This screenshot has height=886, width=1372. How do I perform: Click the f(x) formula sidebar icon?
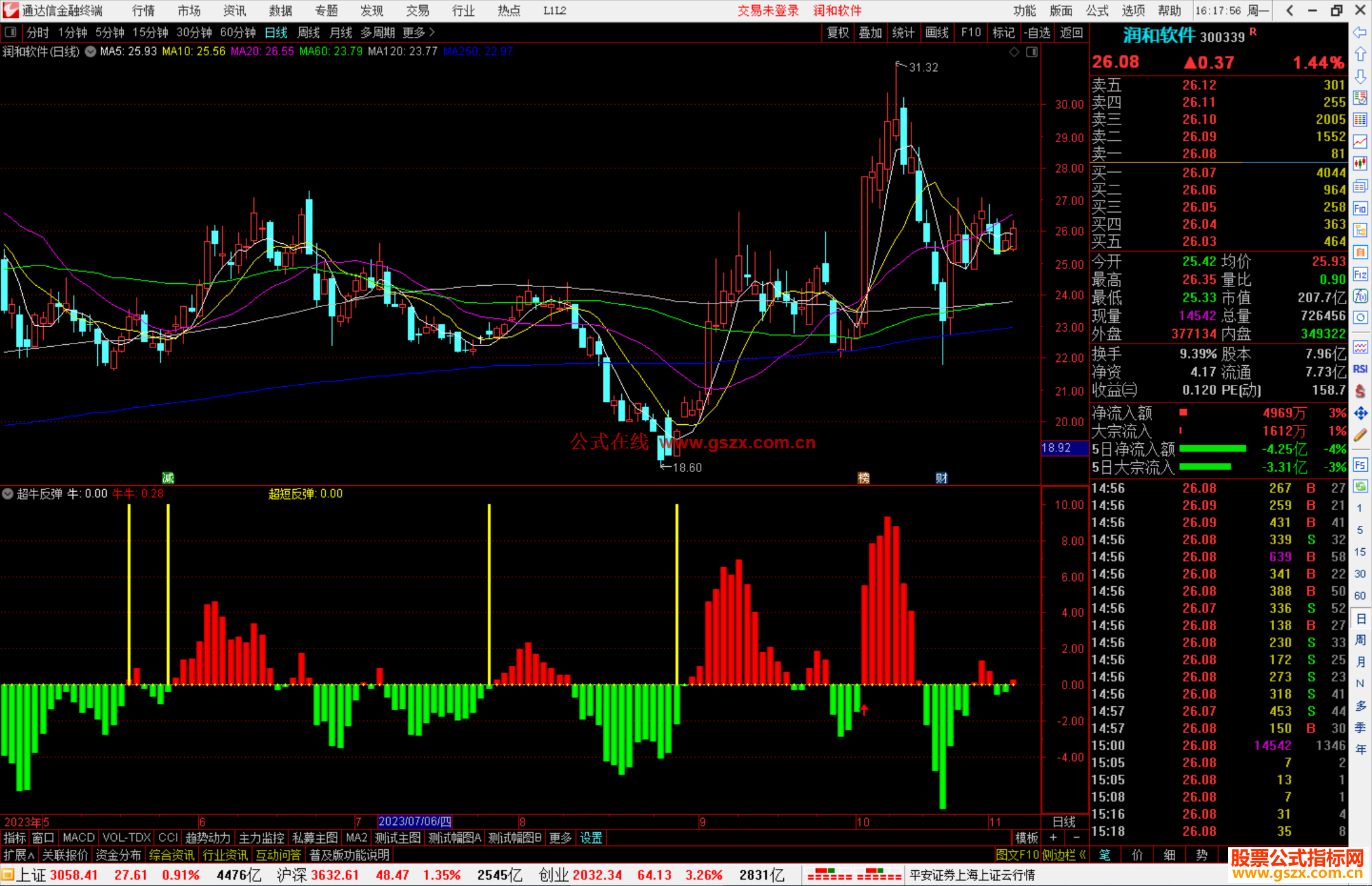(1360, 297)
